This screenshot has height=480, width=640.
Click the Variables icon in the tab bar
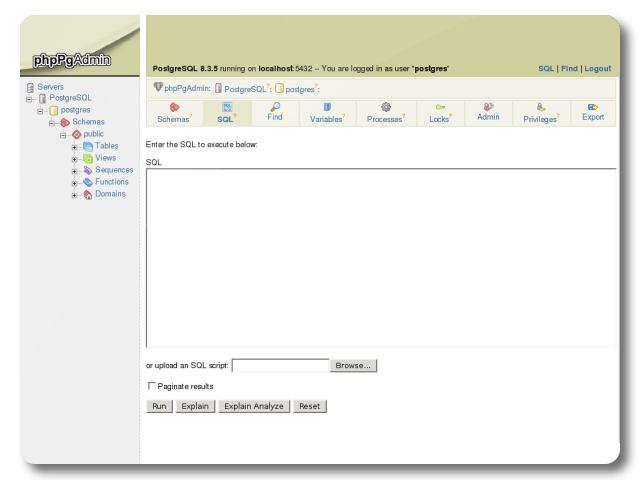[x=326, y=106]
